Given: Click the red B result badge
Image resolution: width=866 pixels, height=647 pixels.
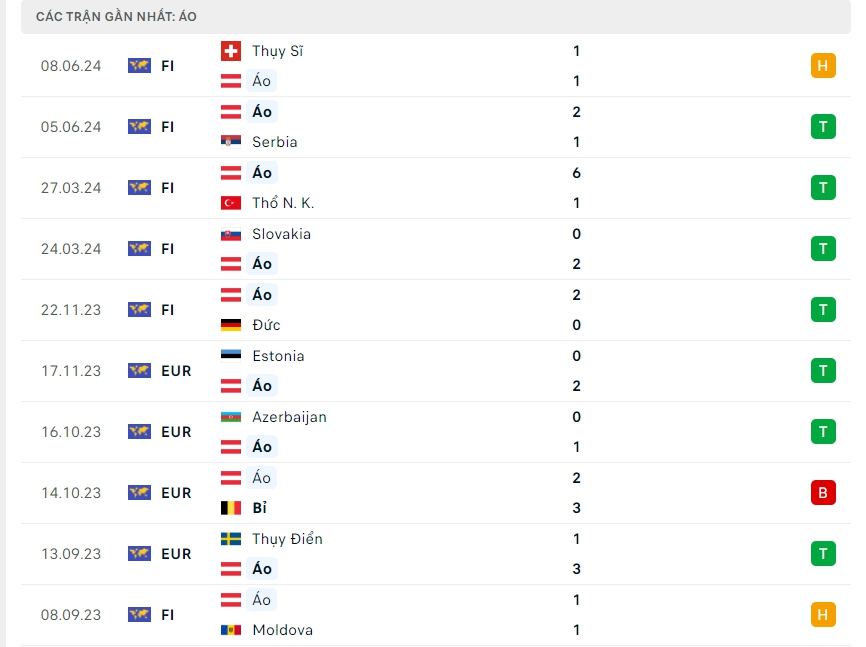Looking at the screenshot, I should point(823,492).
